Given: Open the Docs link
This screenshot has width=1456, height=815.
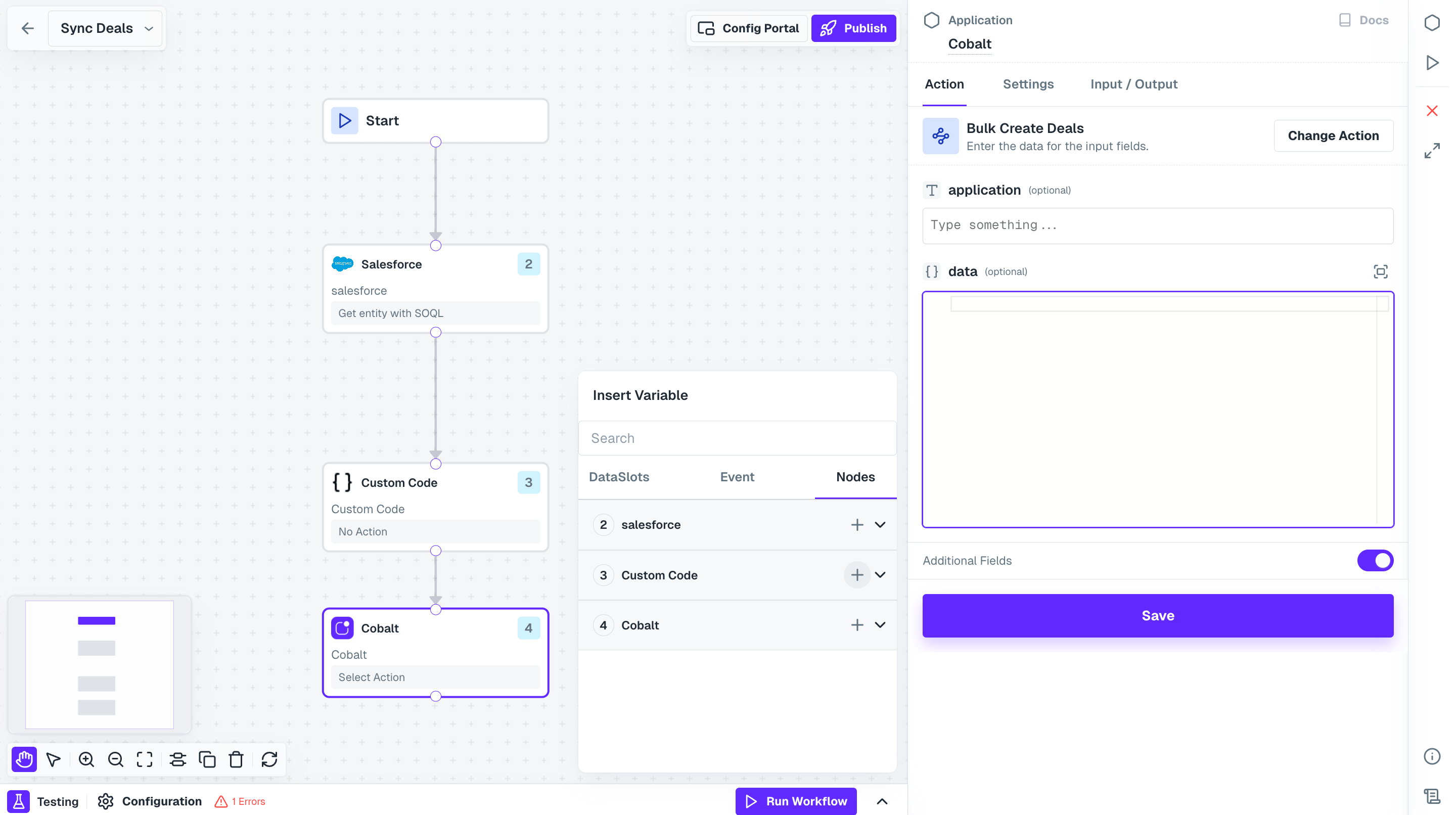Looking at the screenshot, I should point(1364,20).
